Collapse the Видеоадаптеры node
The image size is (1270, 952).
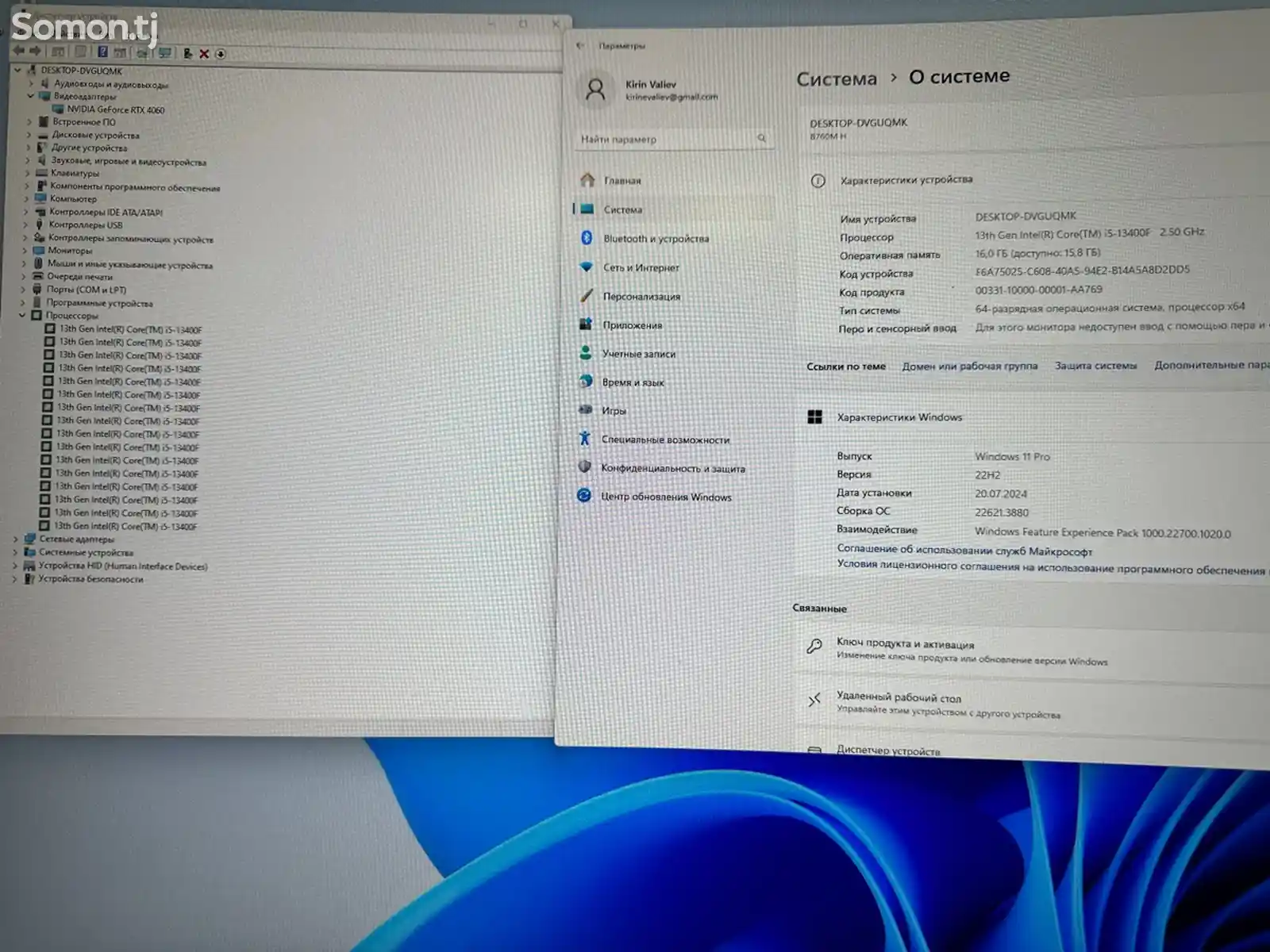pyautogui.click(x=31, y=95)
